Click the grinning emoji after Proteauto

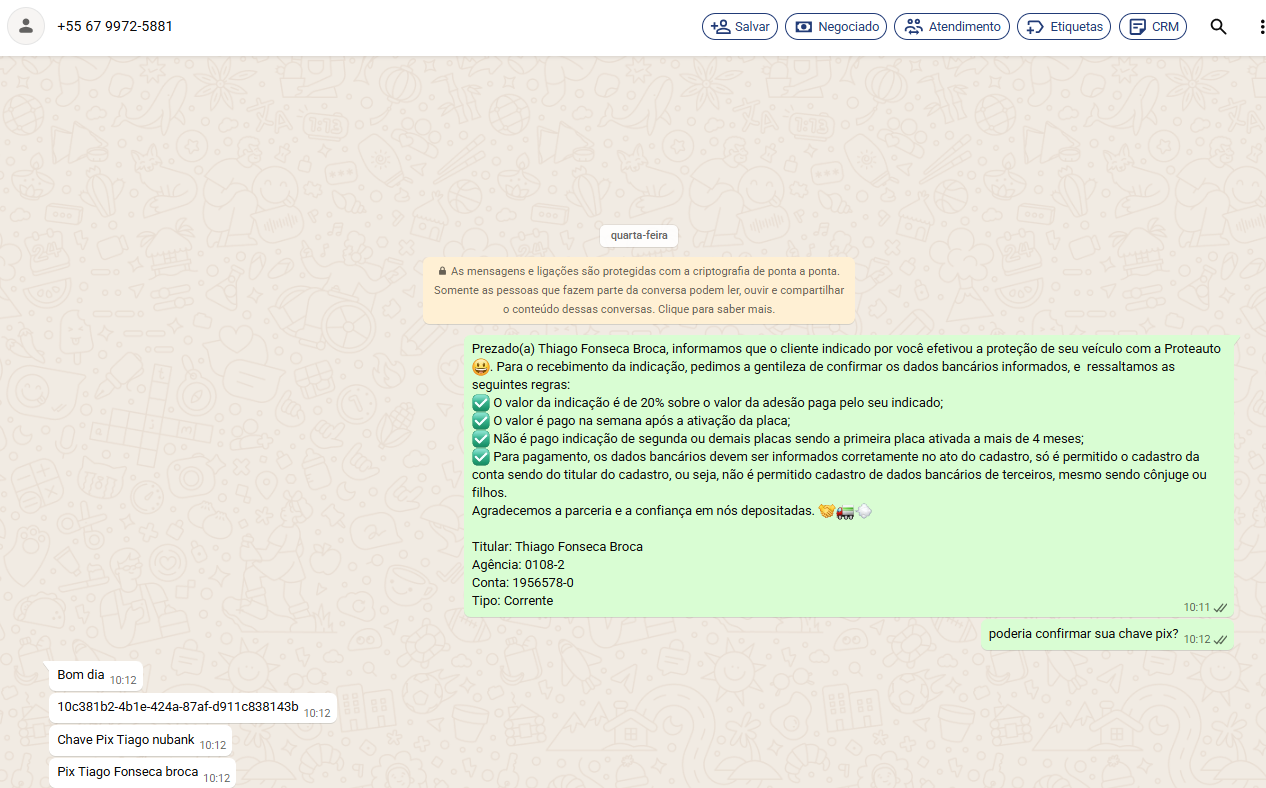(482, 367)
